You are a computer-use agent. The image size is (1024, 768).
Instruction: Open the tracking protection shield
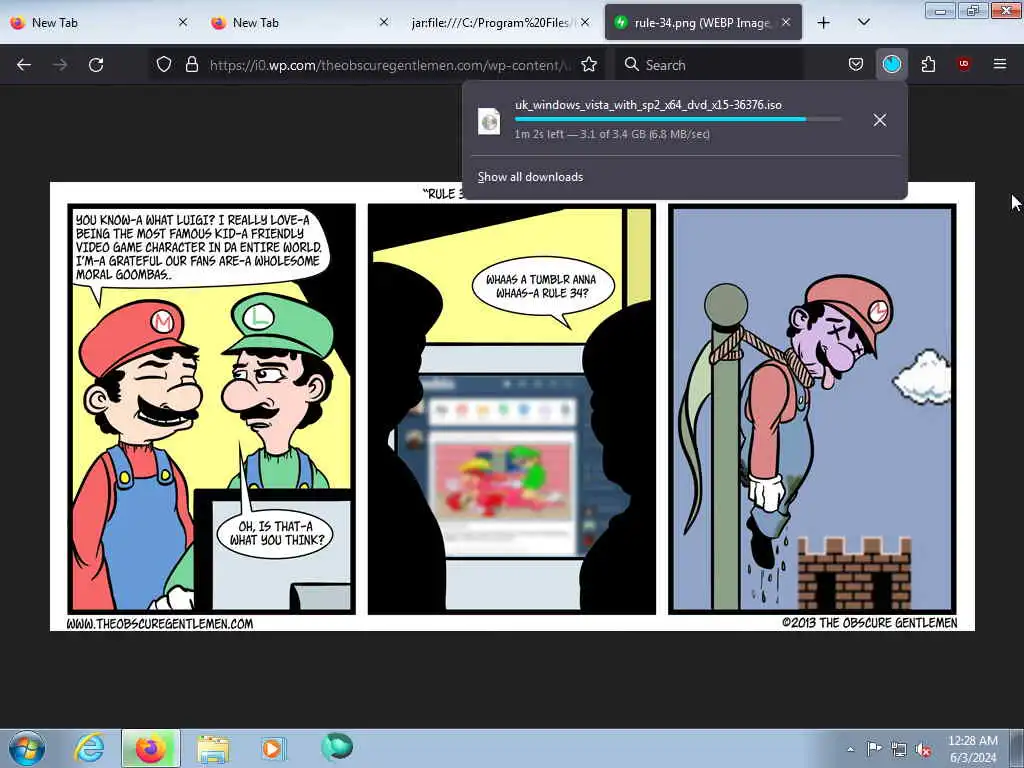164,65
